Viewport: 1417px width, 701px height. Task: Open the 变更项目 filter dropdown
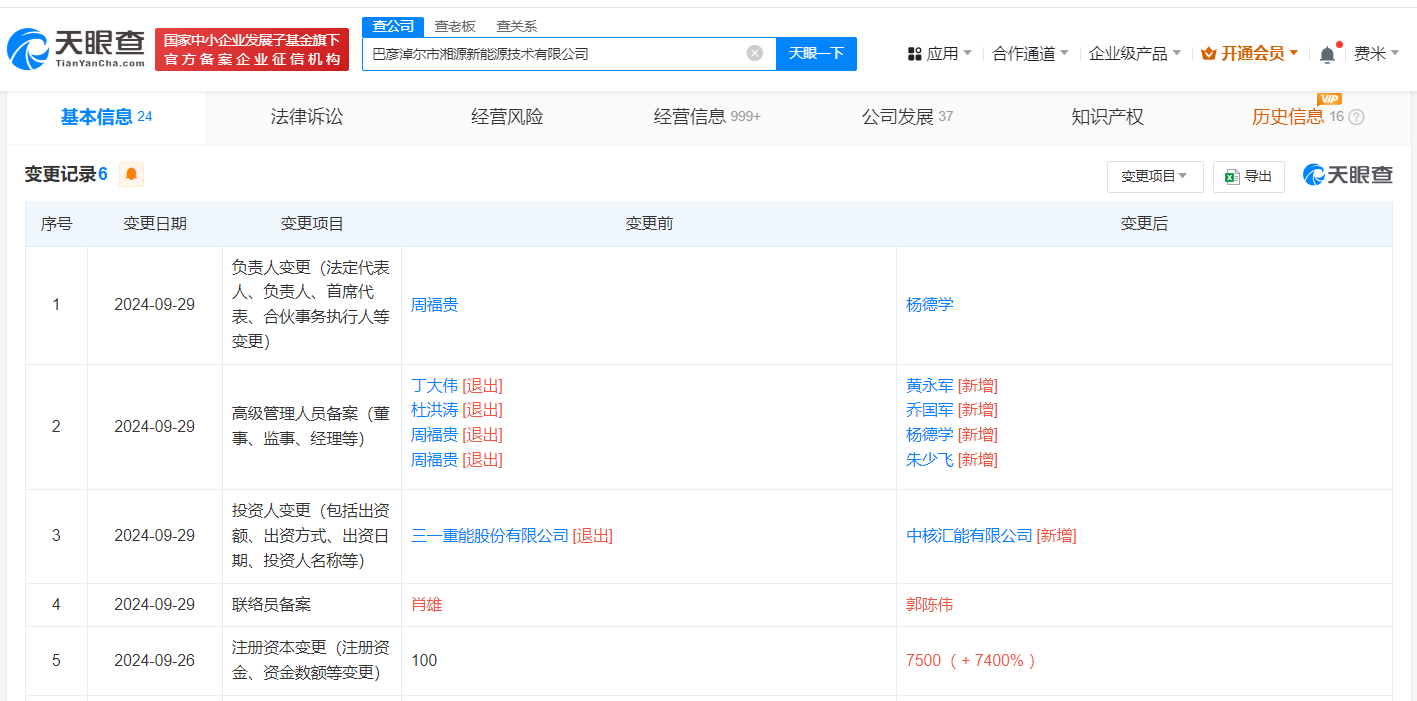(1154, 176)
